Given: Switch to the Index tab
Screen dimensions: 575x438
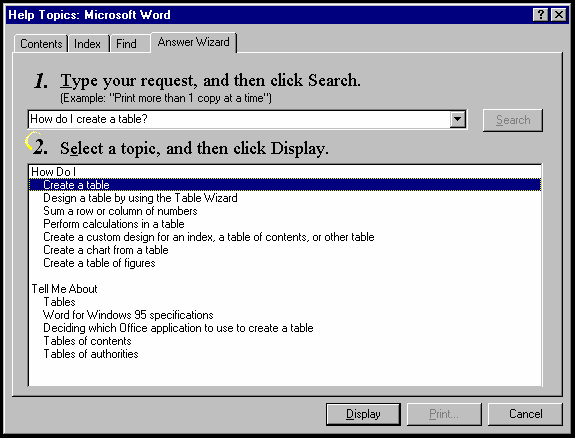Looking at the screenshot, I should tap(87, 44).
